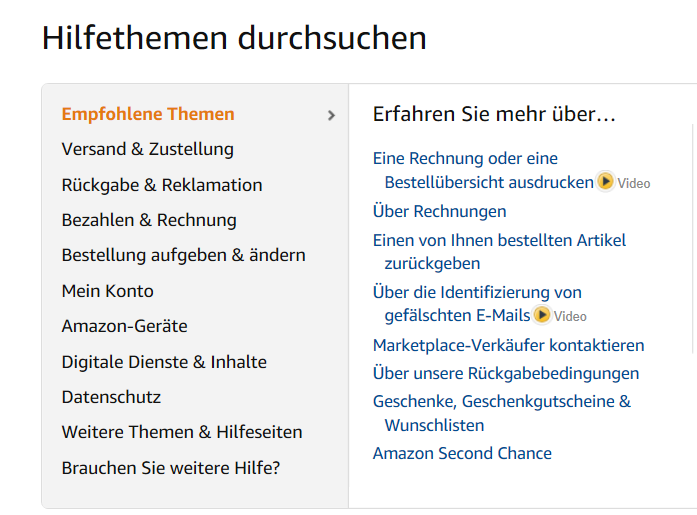Choose Rückgabe & Reklamation from the sidebar
697x515 pixels.
coord(162,185)
